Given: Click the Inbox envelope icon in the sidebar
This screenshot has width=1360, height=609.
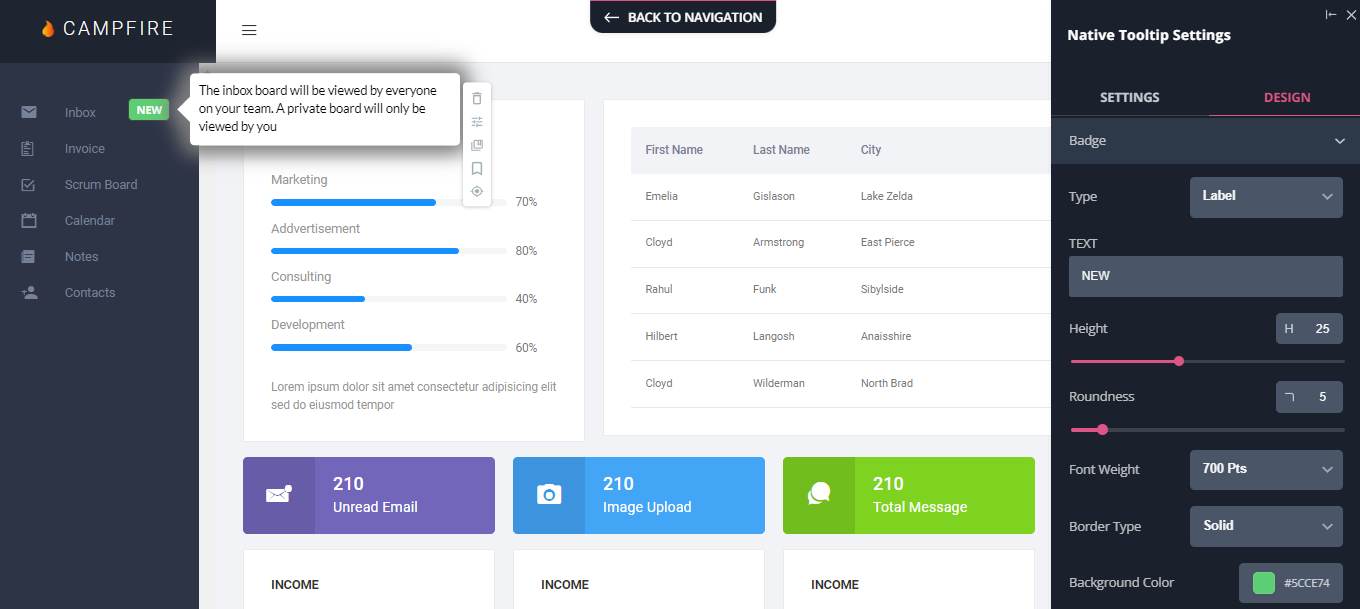Looking at the screenshot, I should pyautogui.click(x=28, y=112).
